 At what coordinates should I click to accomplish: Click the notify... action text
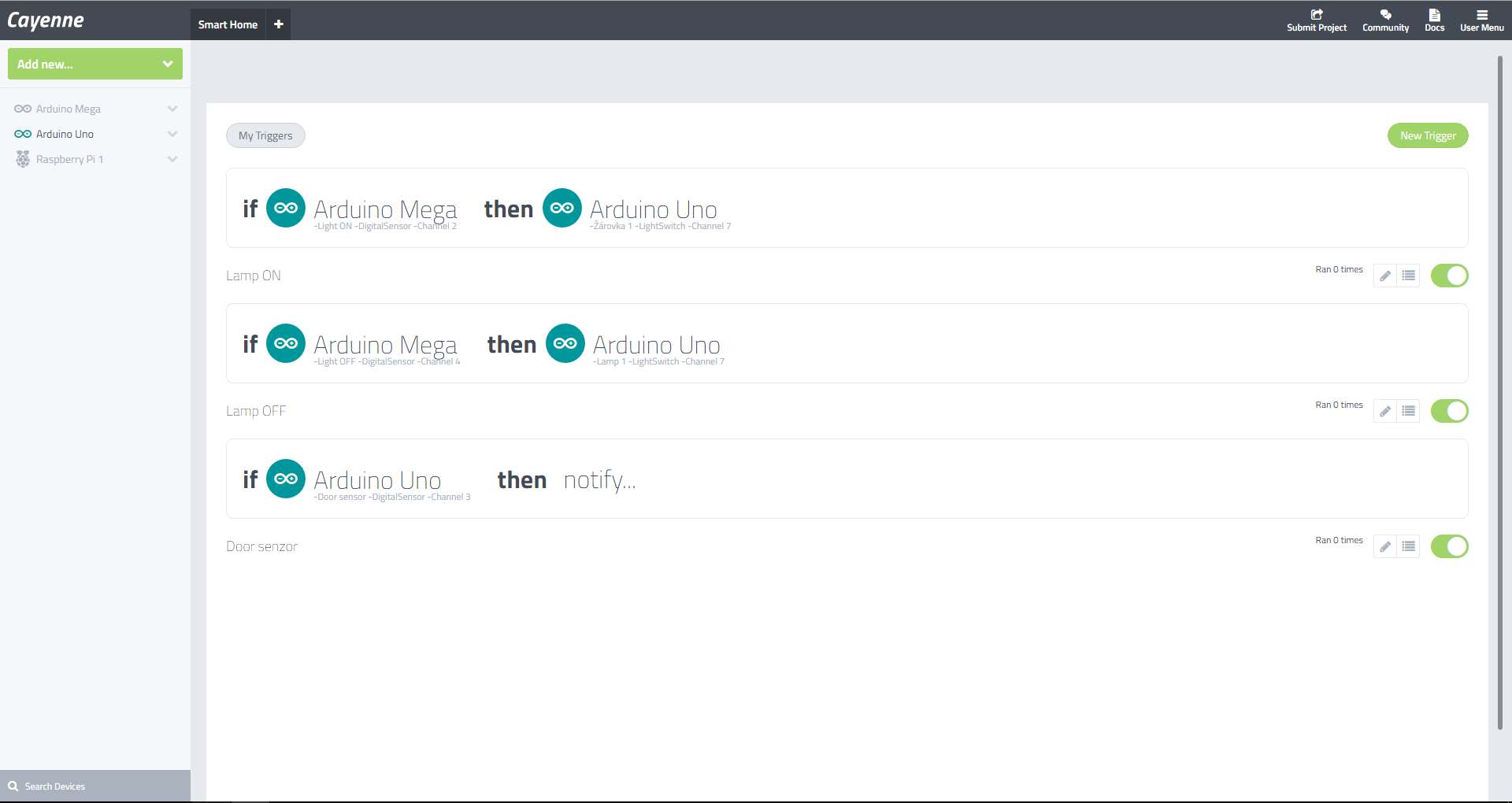point(599,479)
